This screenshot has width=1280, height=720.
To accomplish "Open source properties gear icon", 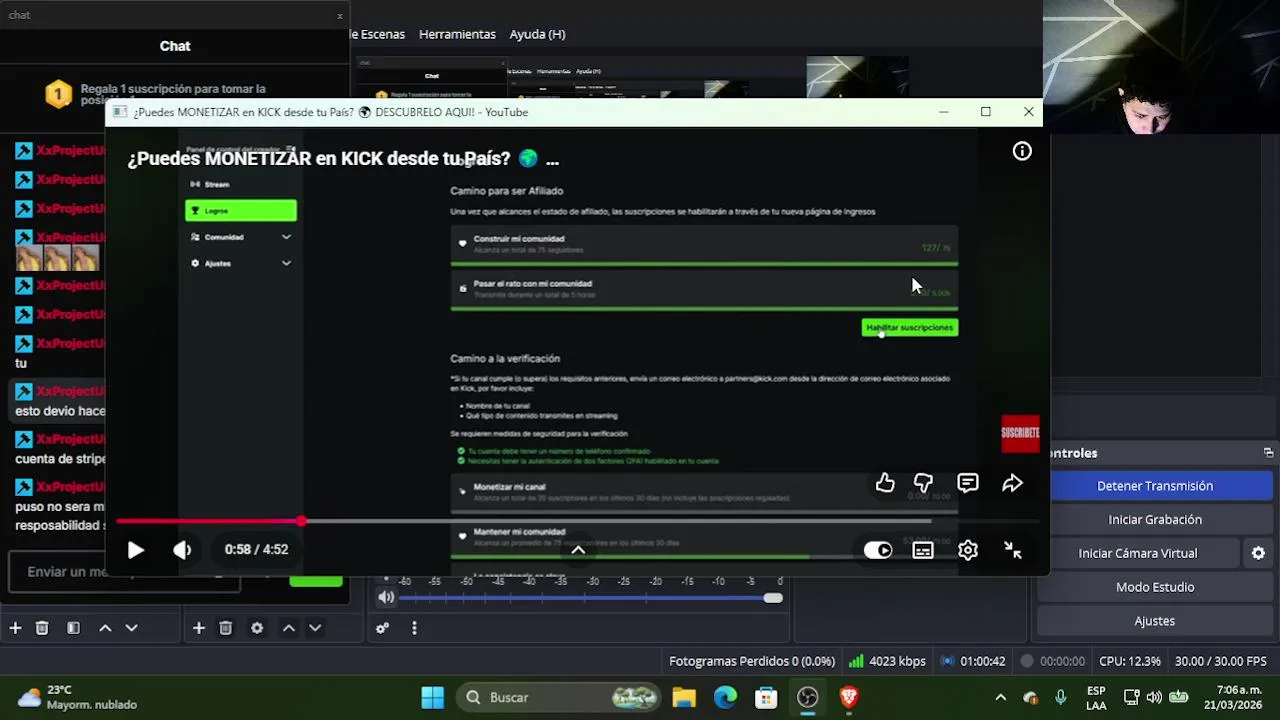I will [257, 628].
